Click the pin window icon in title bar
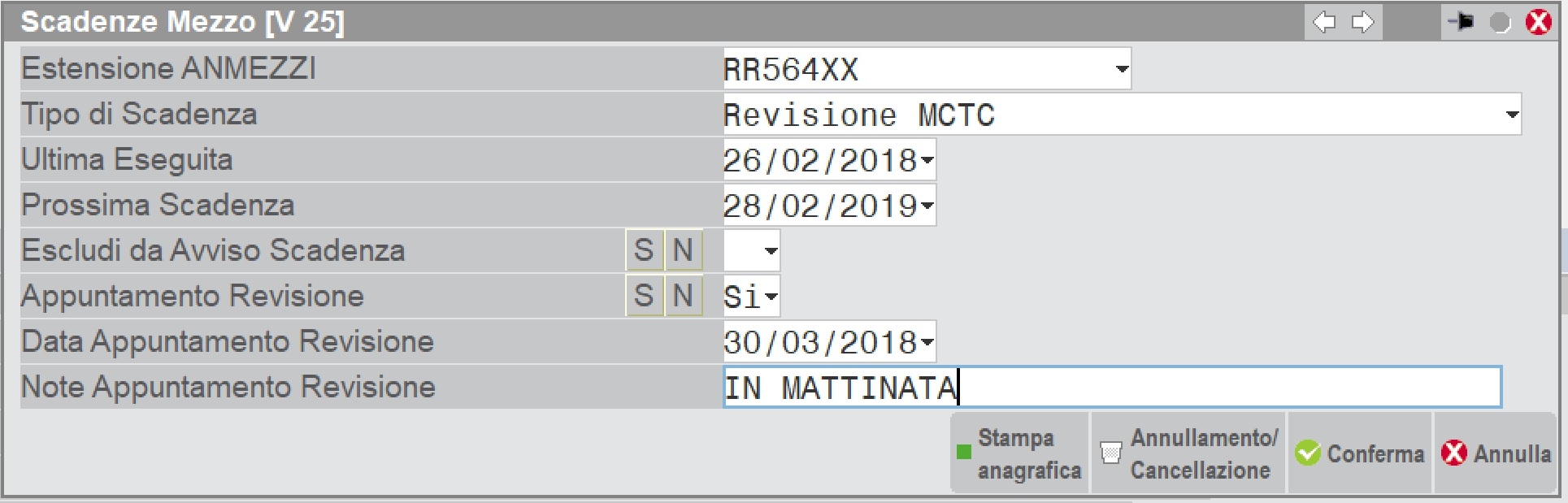This screenshot has height=503, width=1568. click(1461, 22)
